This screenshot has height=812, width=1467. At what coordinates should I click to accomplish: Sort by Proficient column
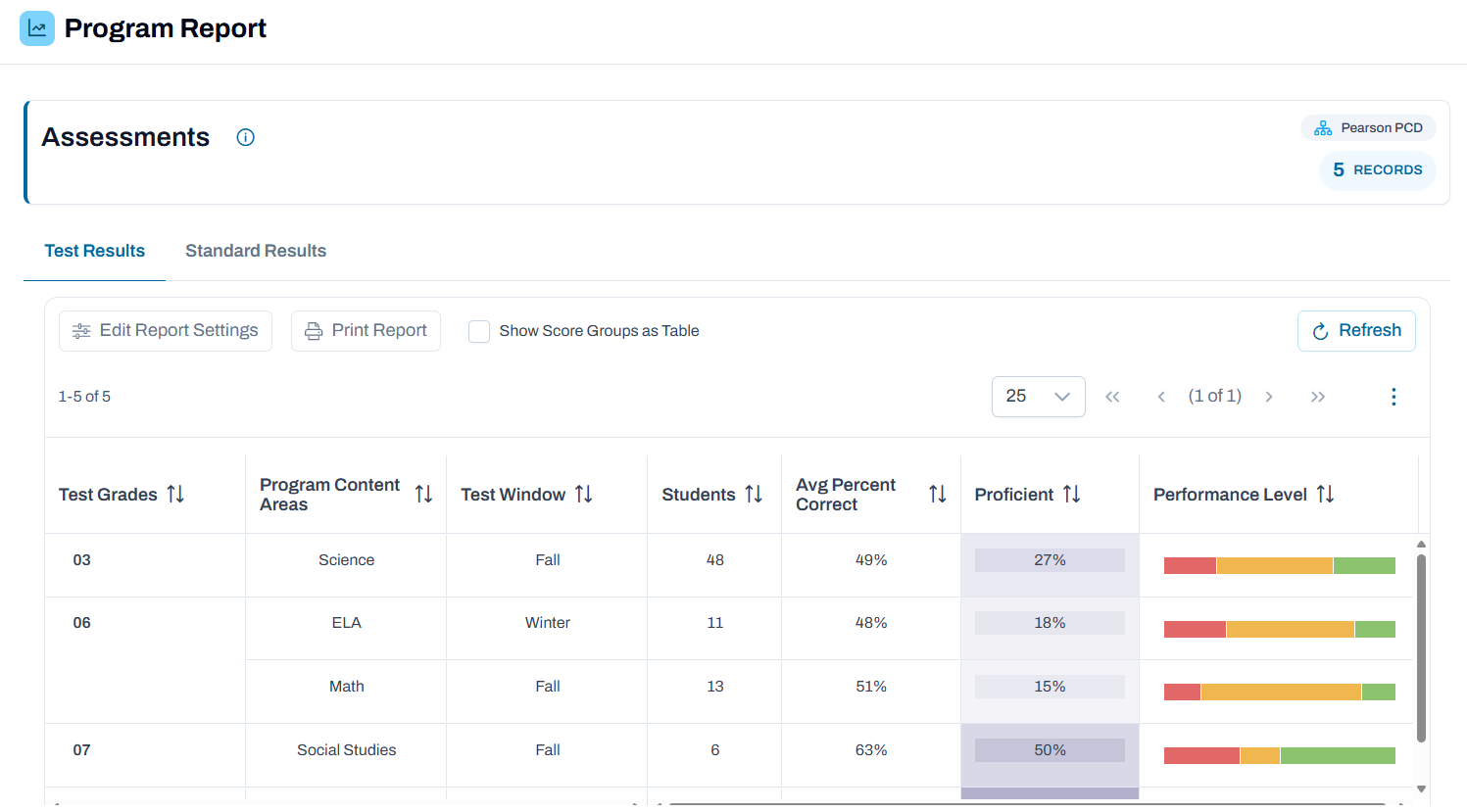[1071, 495]
